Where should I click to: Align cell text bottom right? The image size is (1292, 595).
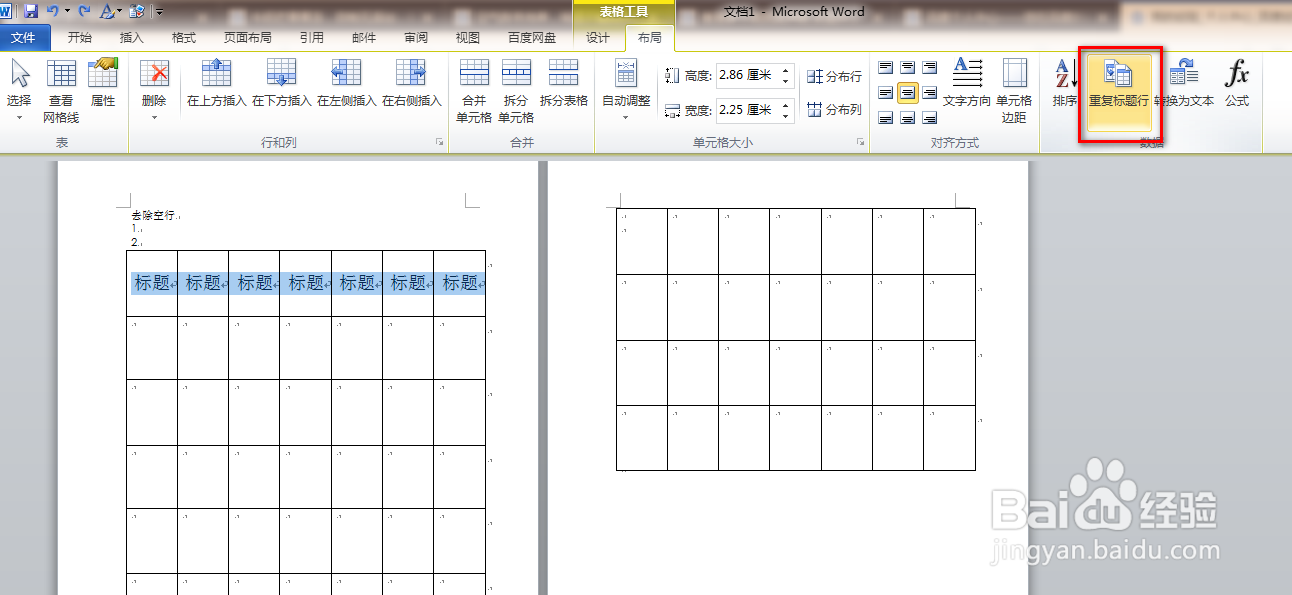[x=930, y=118]
